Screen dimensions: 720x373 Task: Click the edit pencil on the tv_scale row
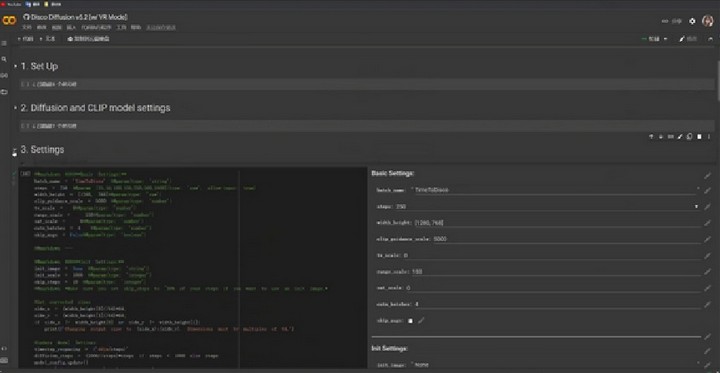(x=708, y=256)
